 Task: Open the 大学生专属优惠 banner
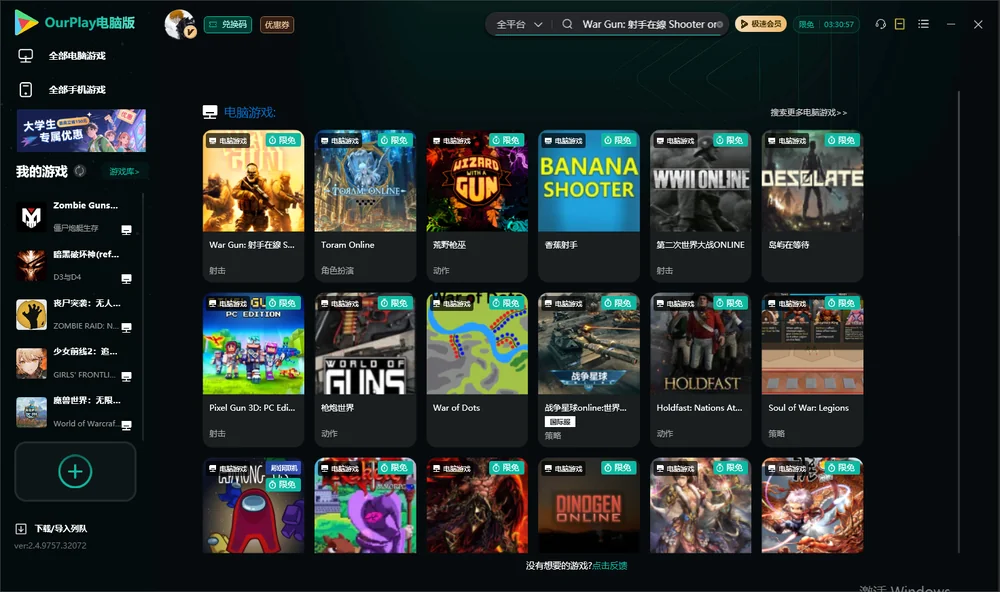click(x=81, y=130)
